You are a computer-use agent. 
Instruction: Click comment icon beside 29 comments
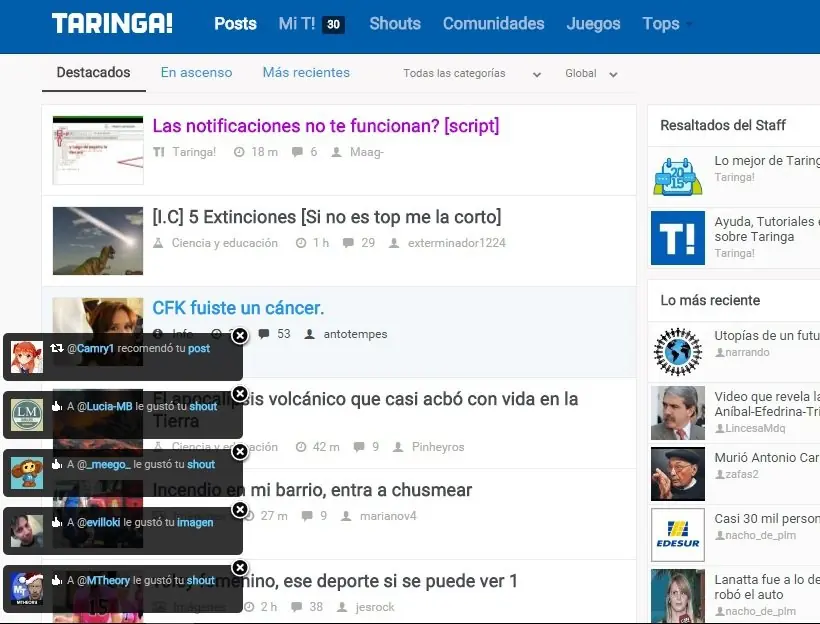pos(348,243)
